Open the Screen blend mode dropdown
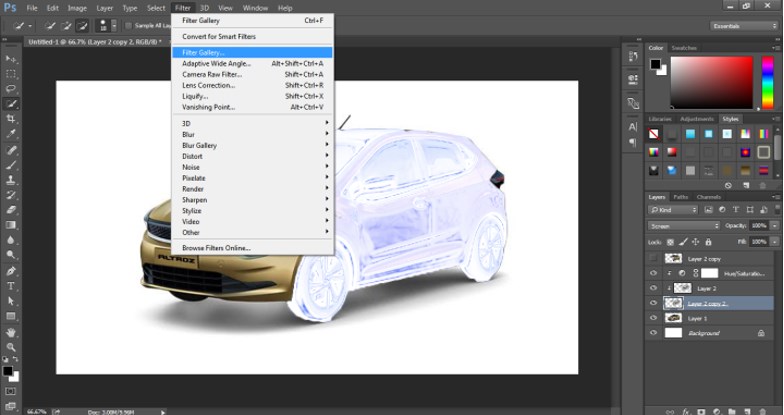Screen dimensions: 784x415 click(x=684, y=226)
